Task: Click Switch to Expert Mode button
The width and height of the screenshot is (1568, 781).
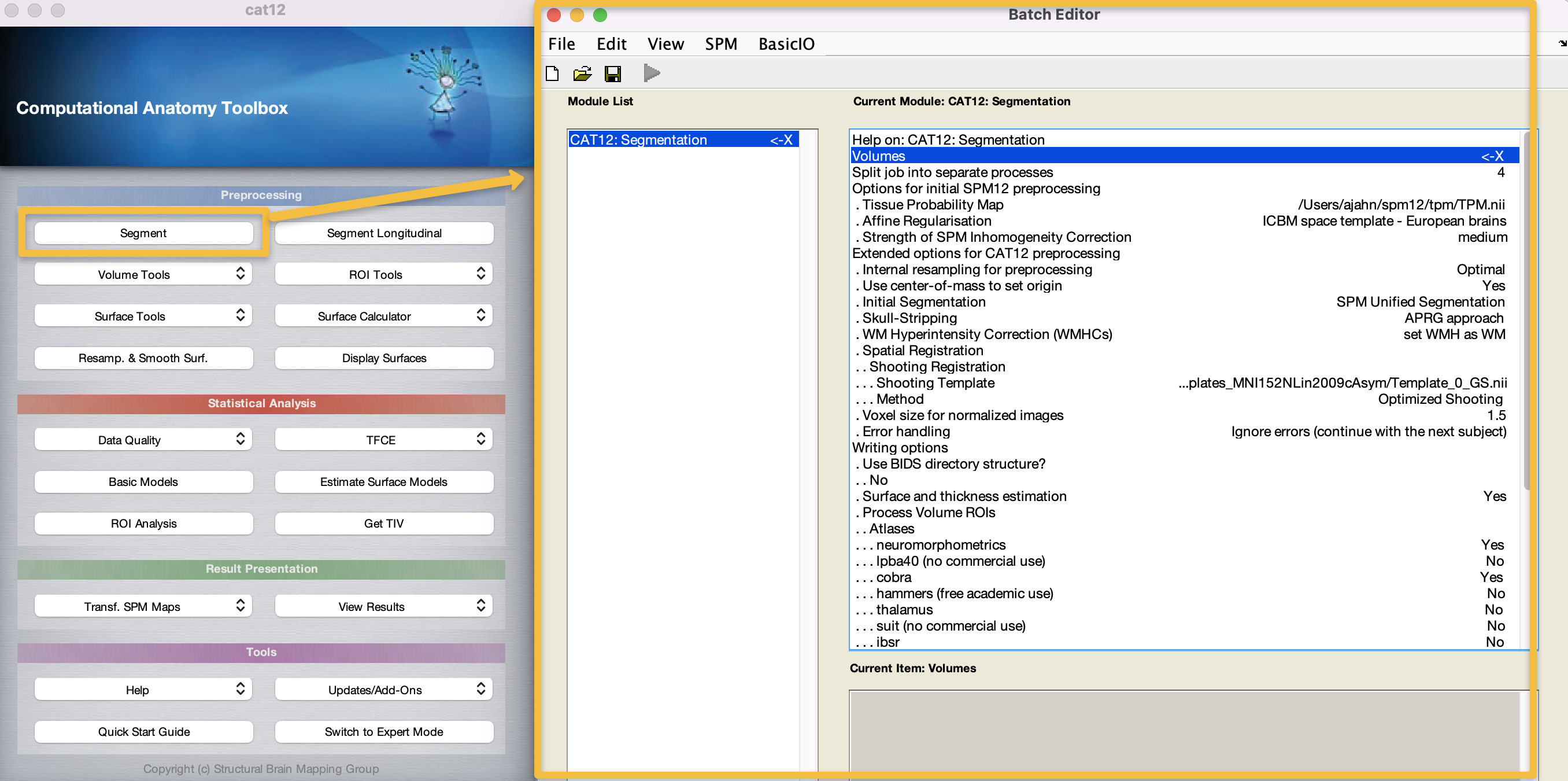Action: click(x=384, y=731)
